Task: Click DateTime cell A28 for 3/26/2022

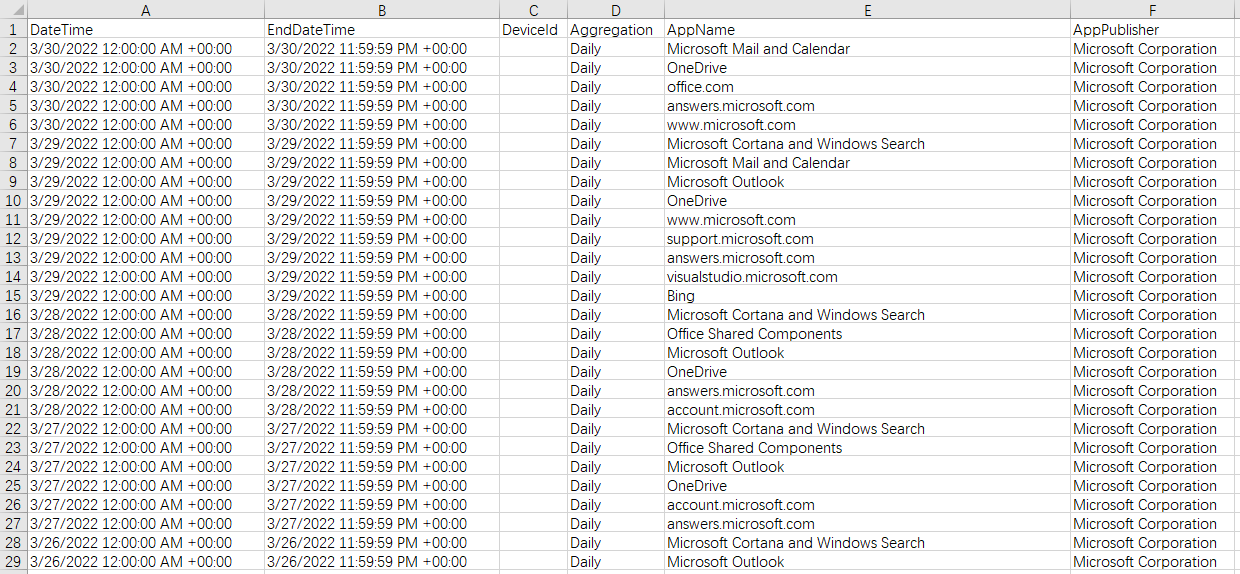Action: point(146,543)
